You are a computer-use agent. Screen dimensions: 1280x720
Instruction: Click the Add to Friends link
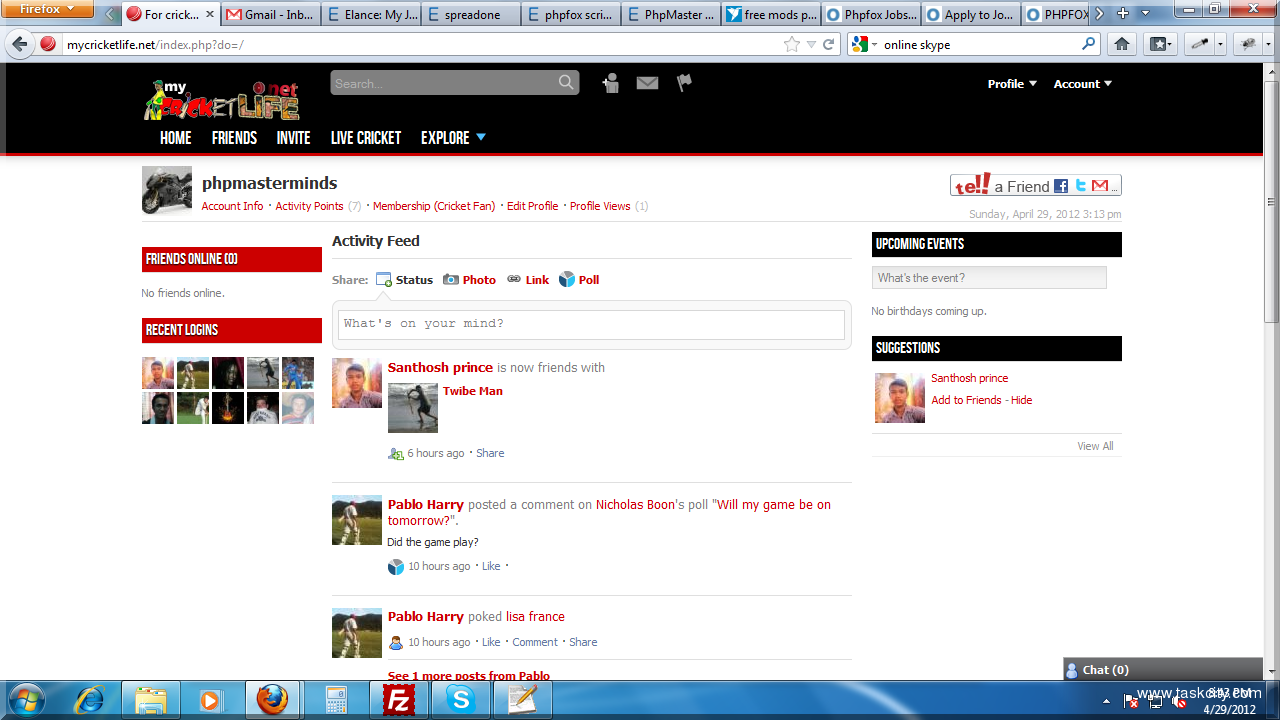pyautogui.click(x=966, y=400)
